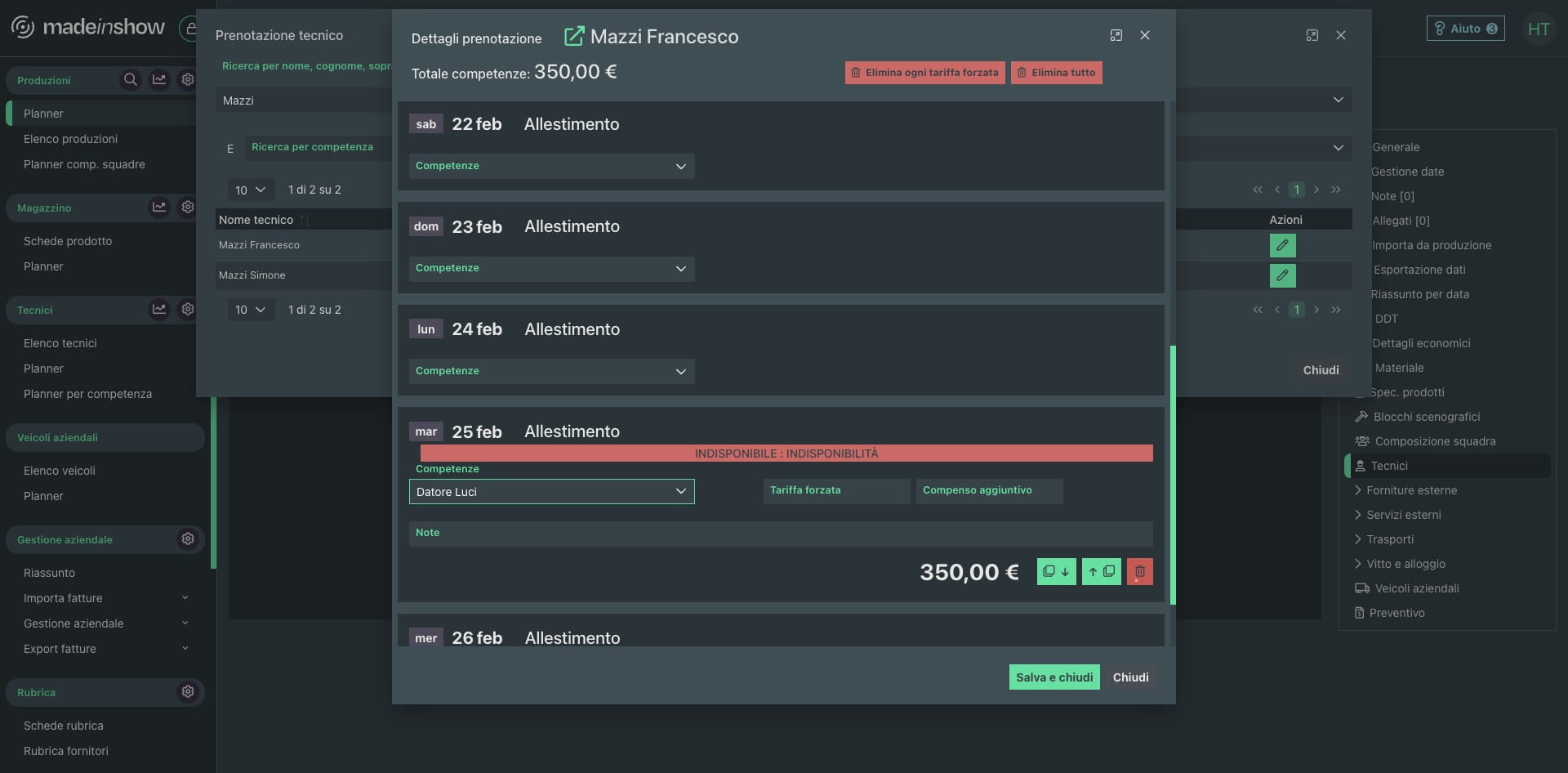Click the edit pencil for Mazzi Simone

click(1282, 275)
